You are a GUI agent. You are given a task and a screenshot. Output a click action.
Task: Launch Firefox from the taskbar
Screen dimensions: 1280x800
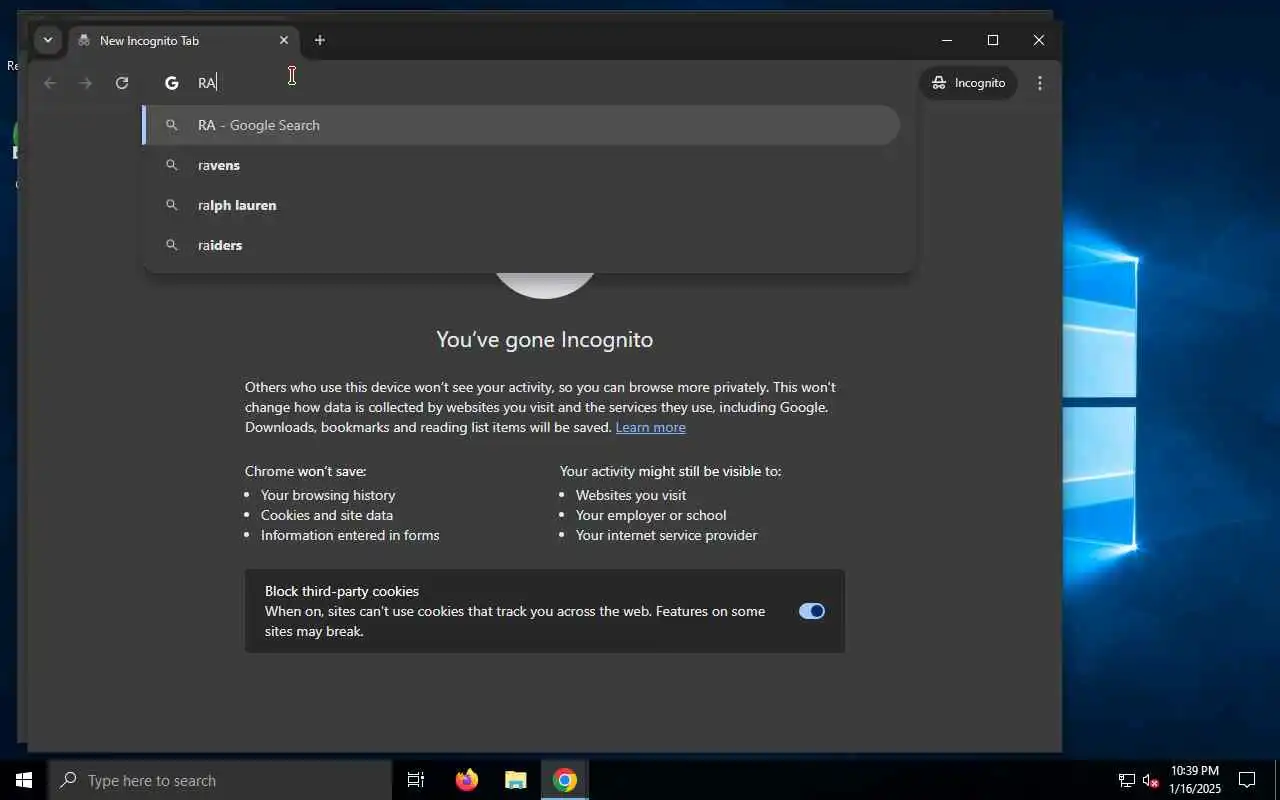coord(467,780)
